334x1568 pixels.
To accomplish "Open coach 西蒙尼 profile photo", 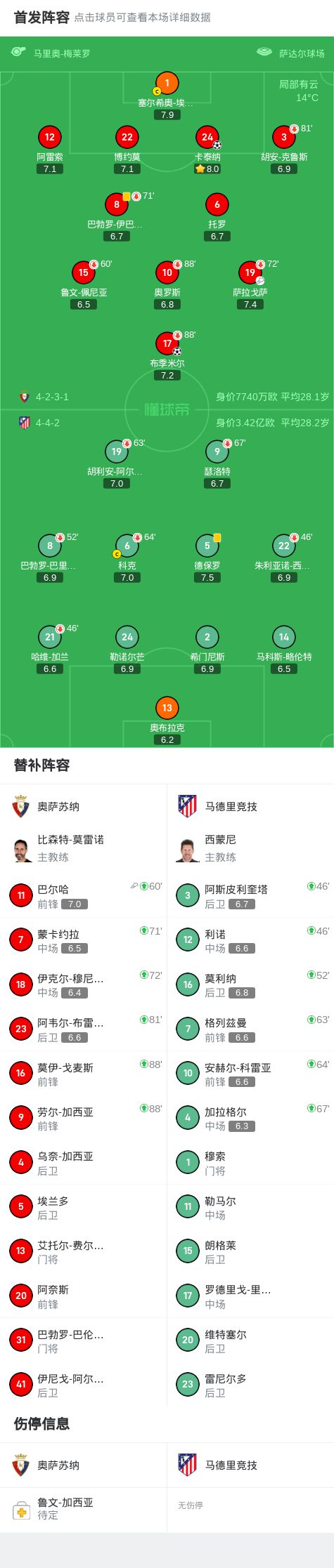I will click(x=187, y=849).
